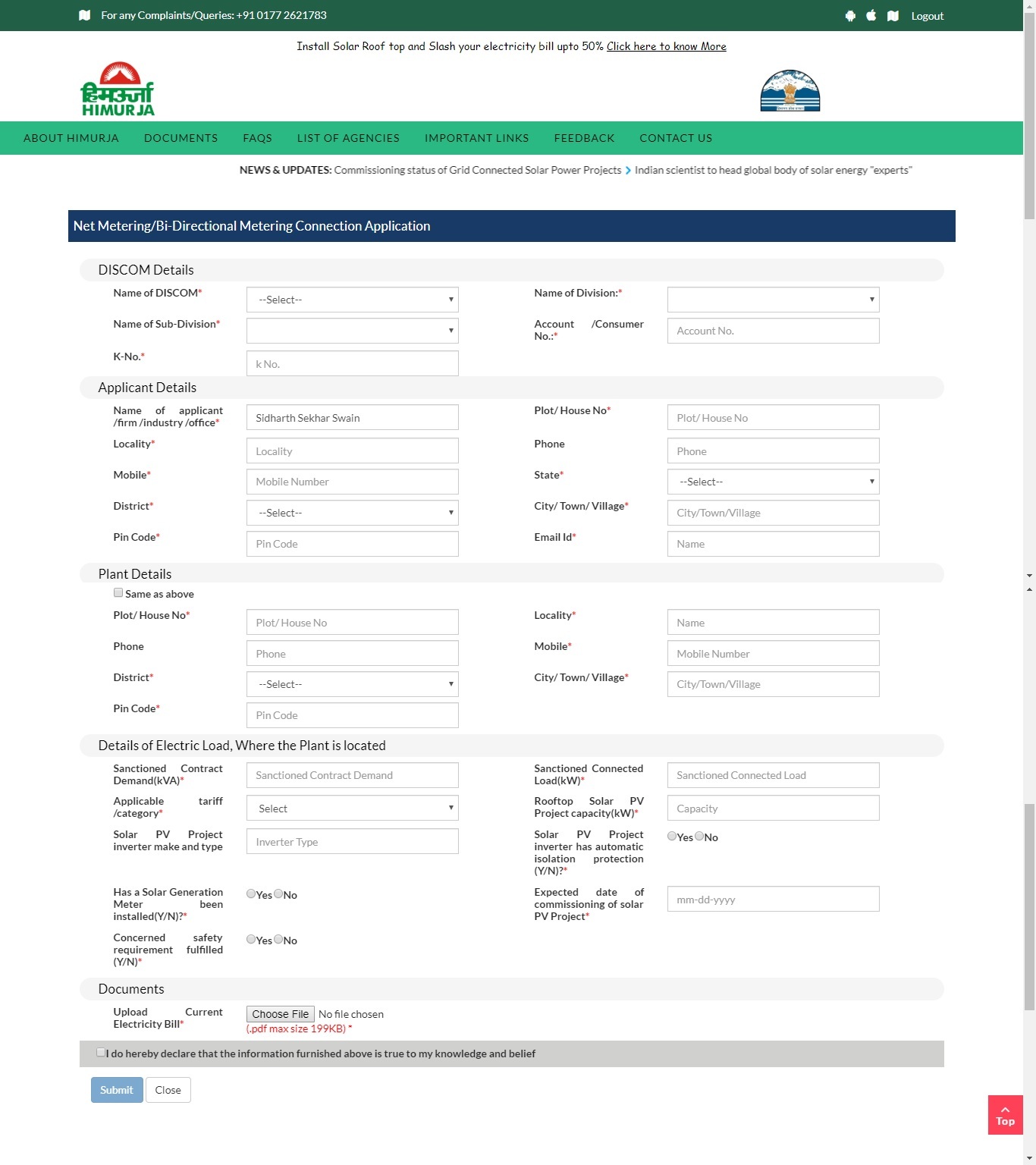Click Plant Details Pin Code field
This screenshot has height=1165, width=1036.
[x=353, y=715]
